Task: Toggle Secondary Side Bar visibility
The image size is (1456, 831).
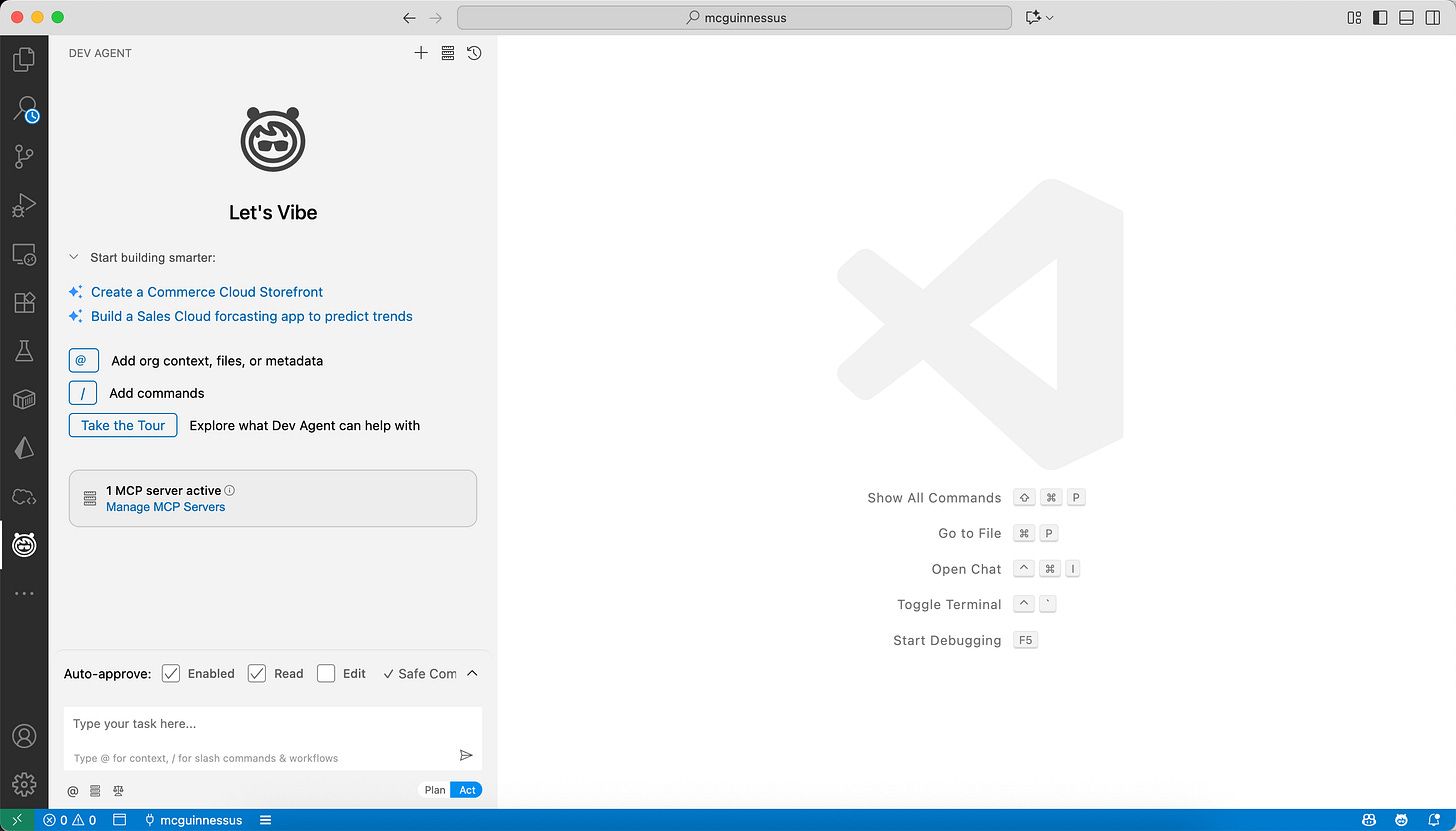Action: coord(1432,17)
